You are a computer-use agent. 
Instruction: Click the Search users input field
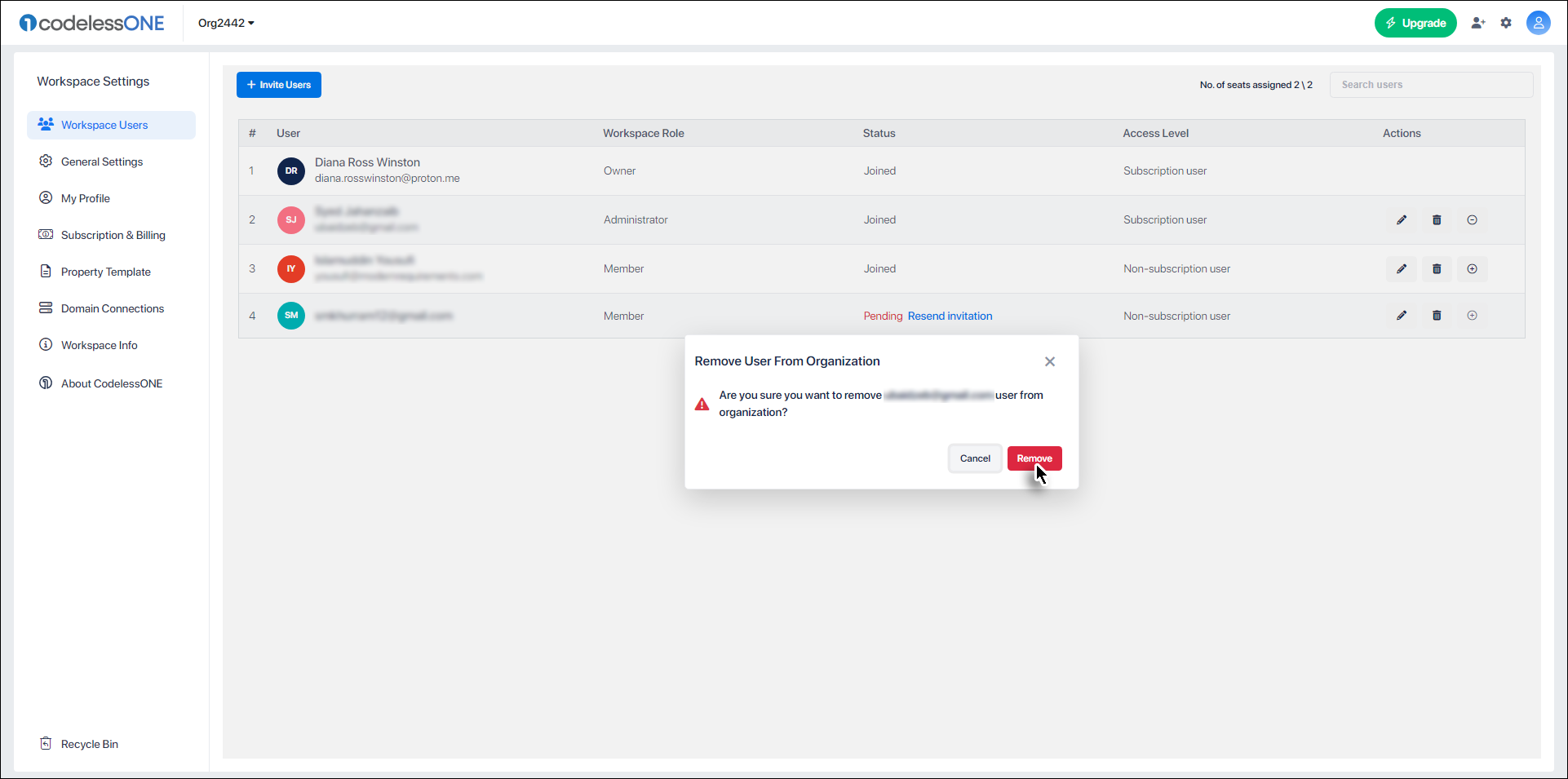1431,84
